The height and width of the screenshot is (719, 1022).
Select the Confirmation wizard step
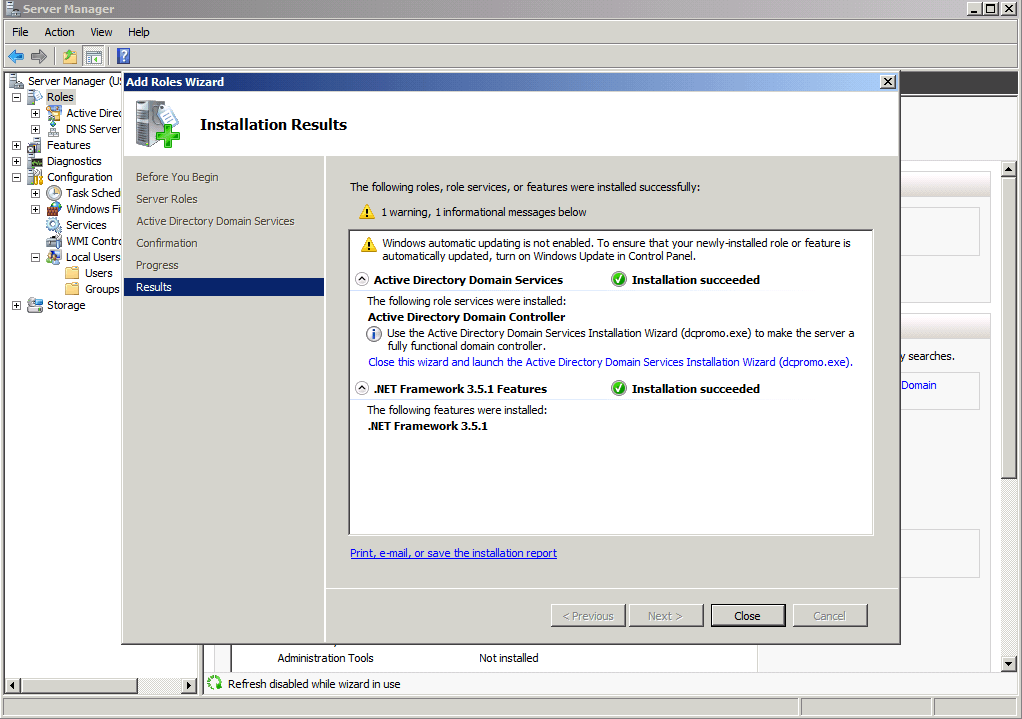(167, 242)
